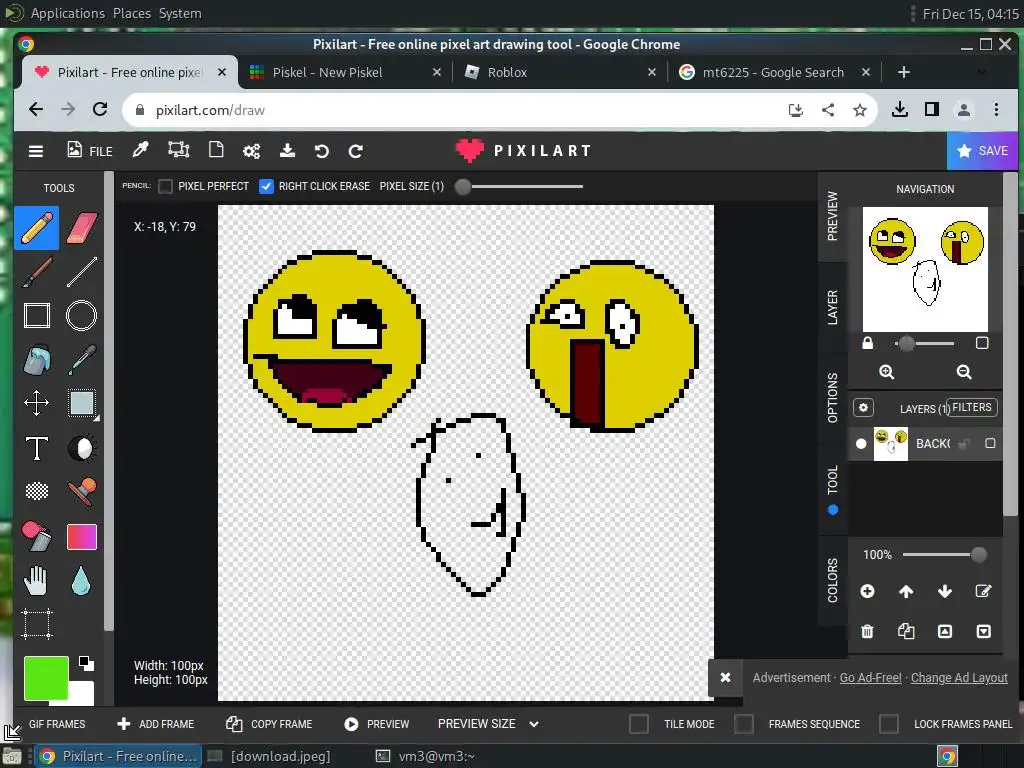Click the download icon in Pixilart toolbar
1024x768 pixels.
pyautogui.click(x=287, y=151)
